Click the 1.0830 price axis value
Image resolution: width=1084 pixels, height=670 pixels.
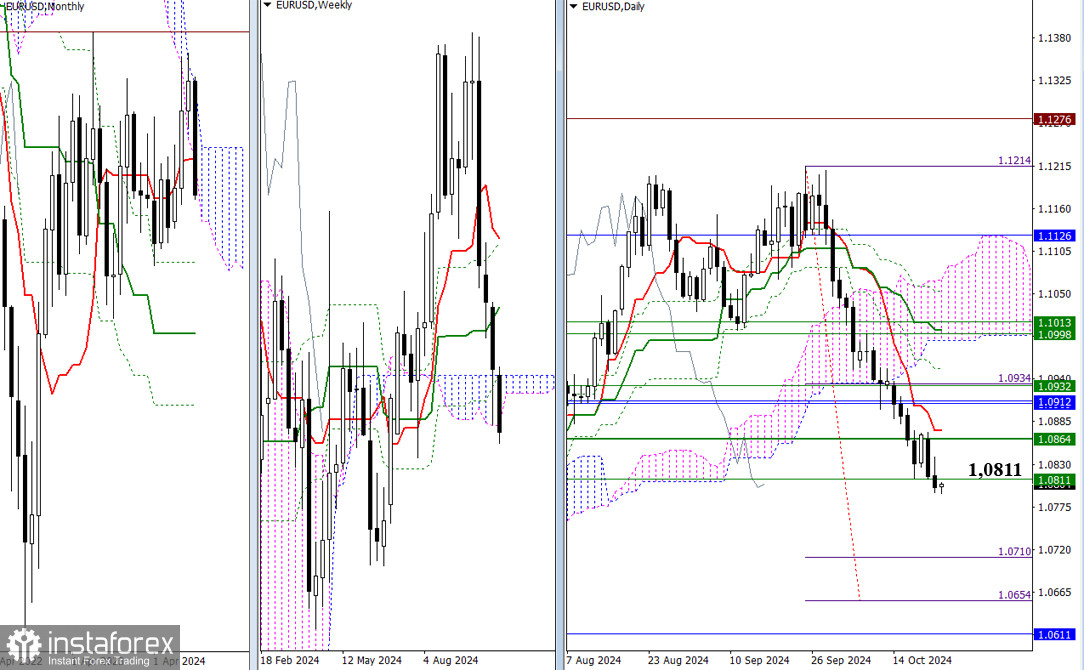click(x=1055, y=465)
